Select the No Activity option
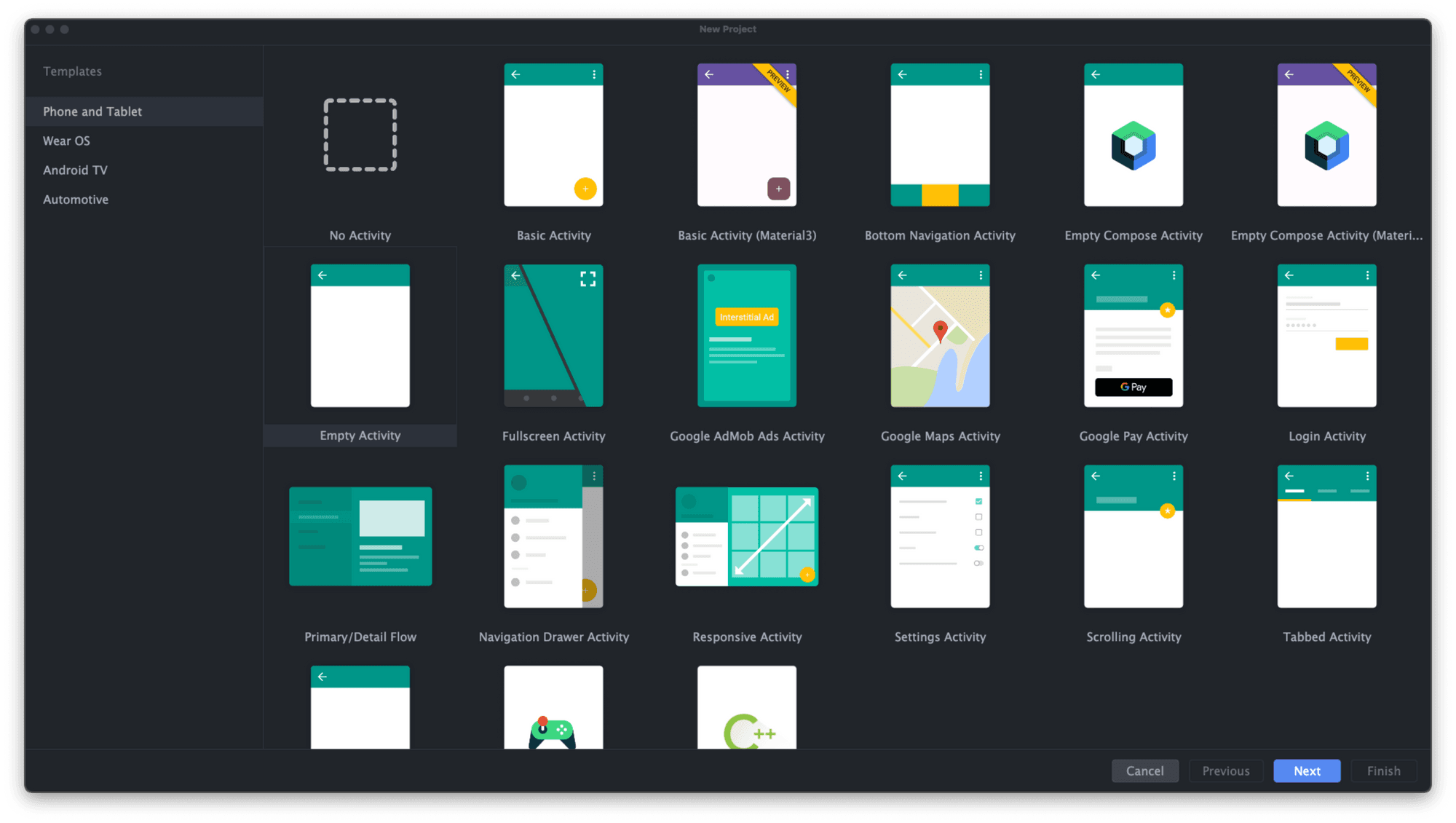 [360, 135]
